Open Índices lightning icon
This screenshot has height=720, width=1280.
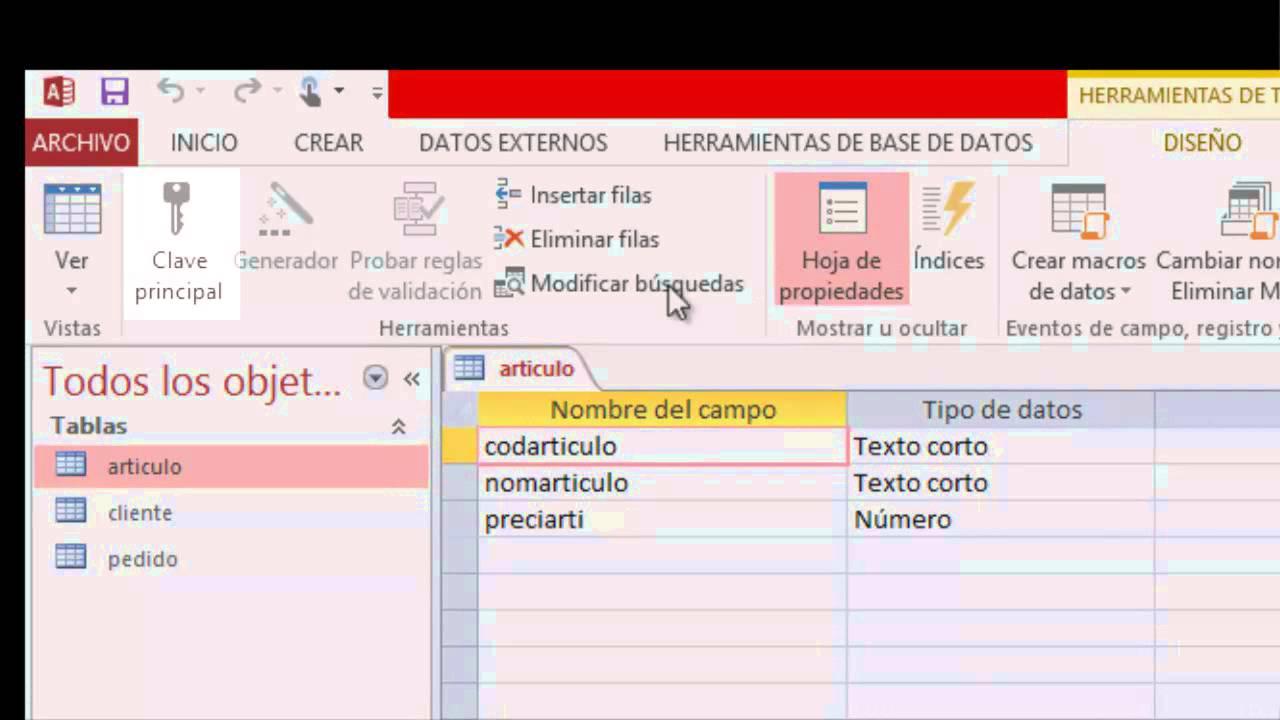[948, 209]
